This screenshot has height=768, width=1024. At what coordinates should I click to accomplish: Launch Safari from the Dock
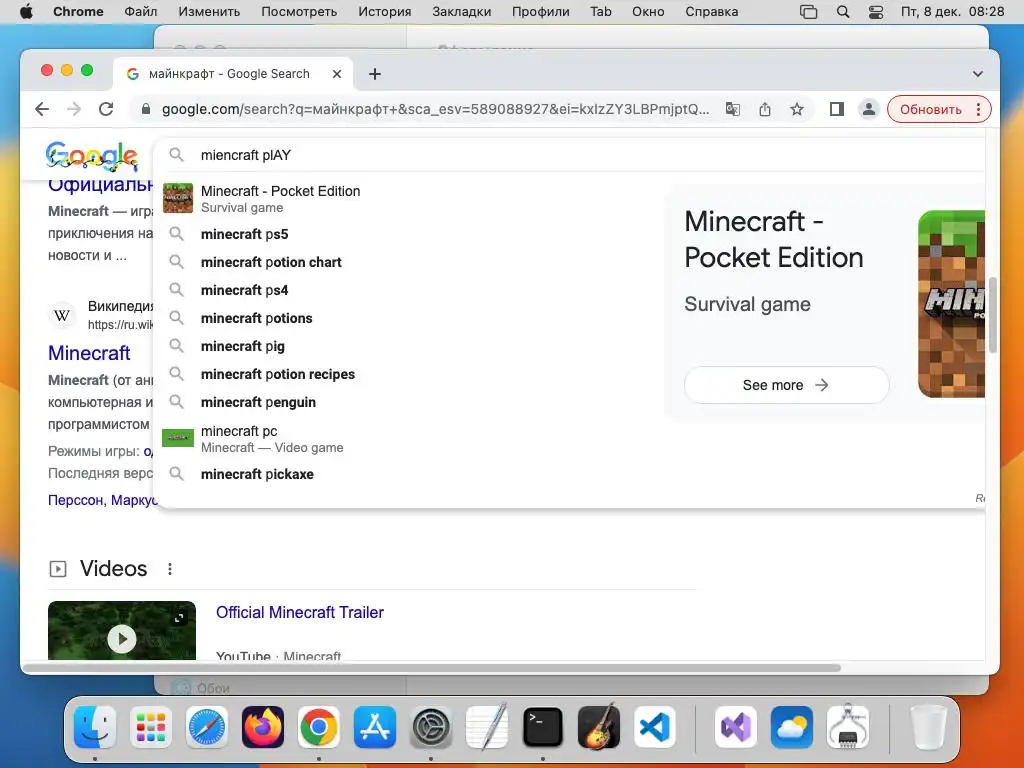coord(207,727)
